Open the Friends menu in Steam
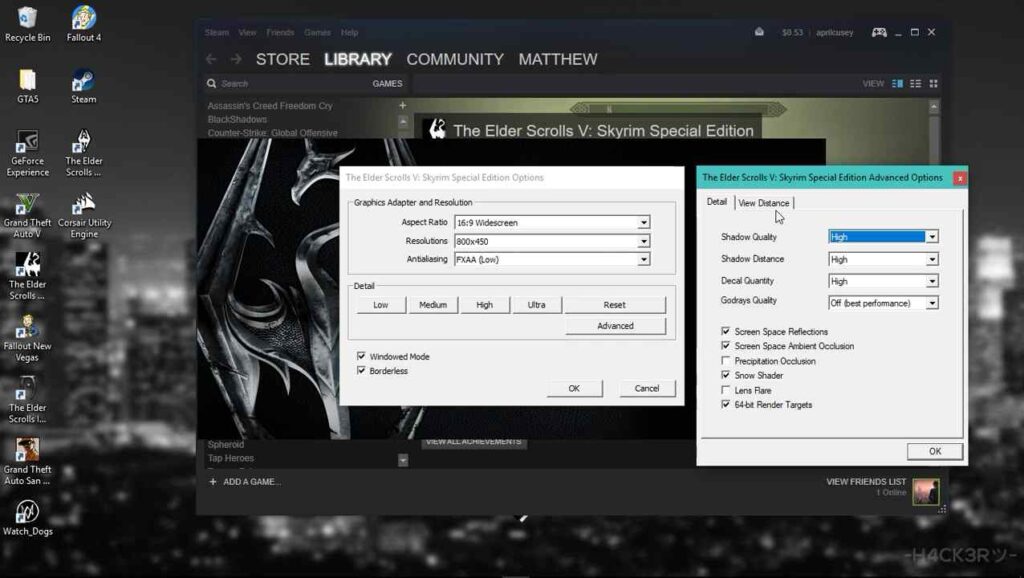This screenshot has height=578, width=1024. point(280,32)
